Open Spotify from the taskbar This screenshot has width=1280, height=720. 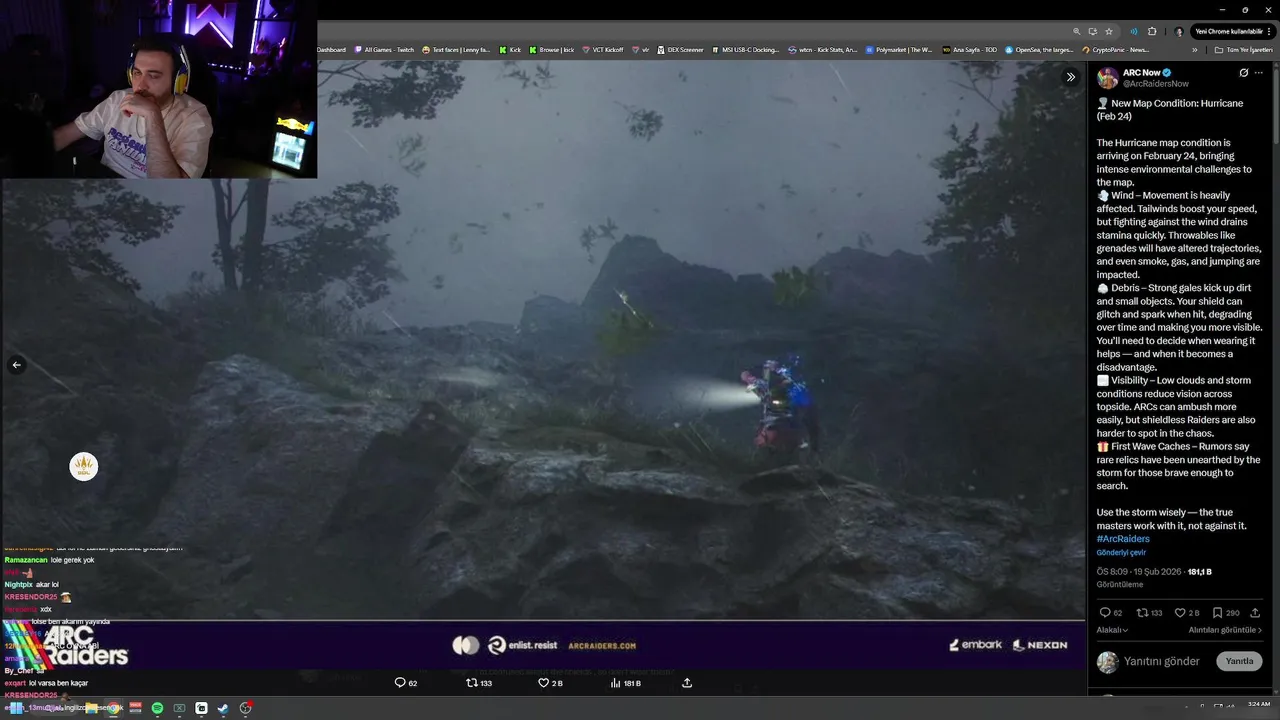(157, 708)
